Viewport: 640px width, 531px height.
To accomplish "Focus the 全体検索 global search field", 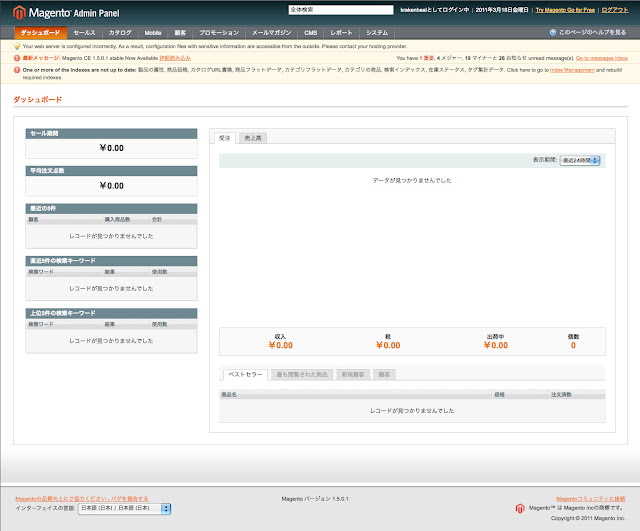I will tap(341, 10).
